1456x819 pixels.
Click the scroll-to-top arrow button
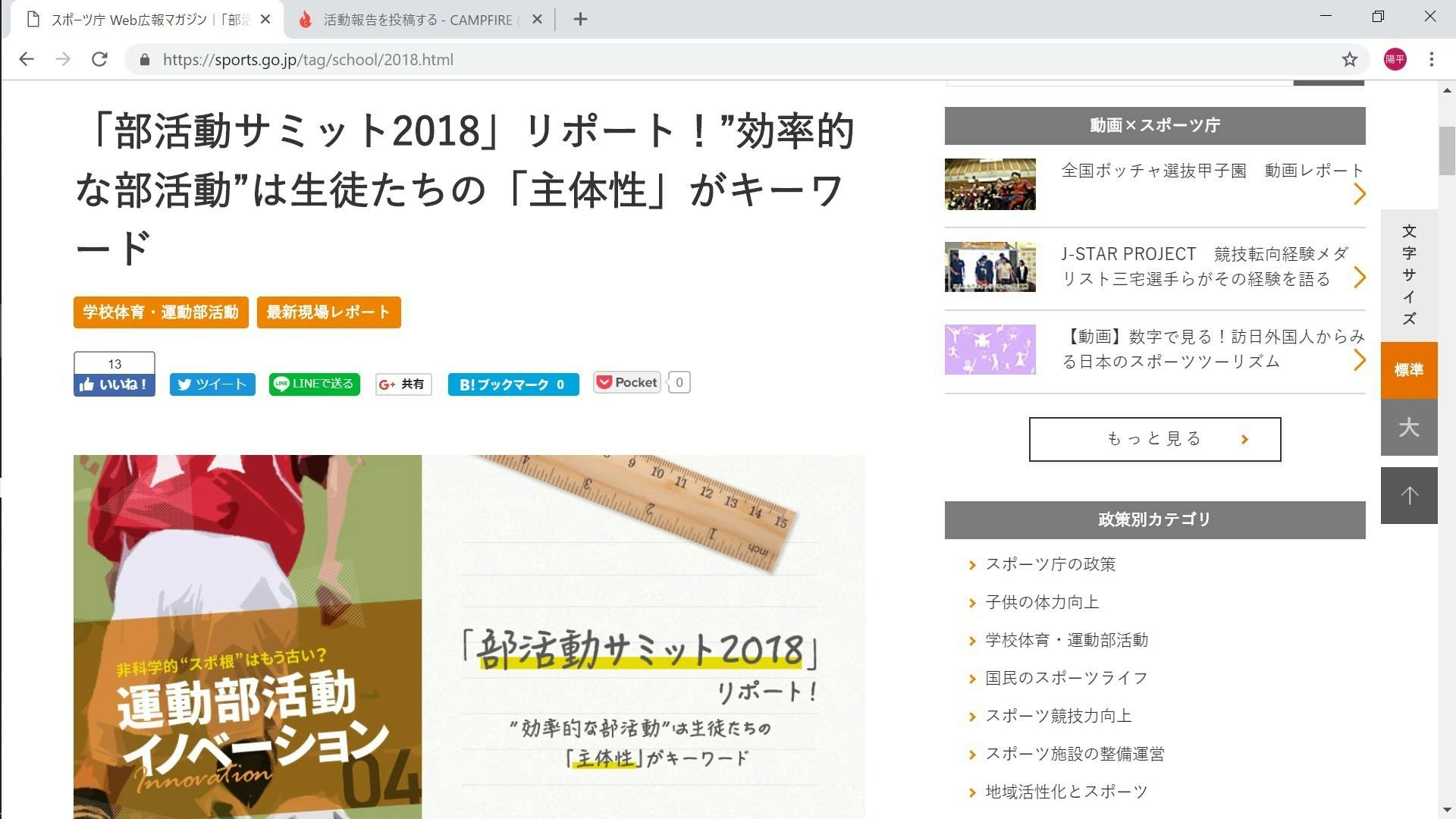(1409, 495)
